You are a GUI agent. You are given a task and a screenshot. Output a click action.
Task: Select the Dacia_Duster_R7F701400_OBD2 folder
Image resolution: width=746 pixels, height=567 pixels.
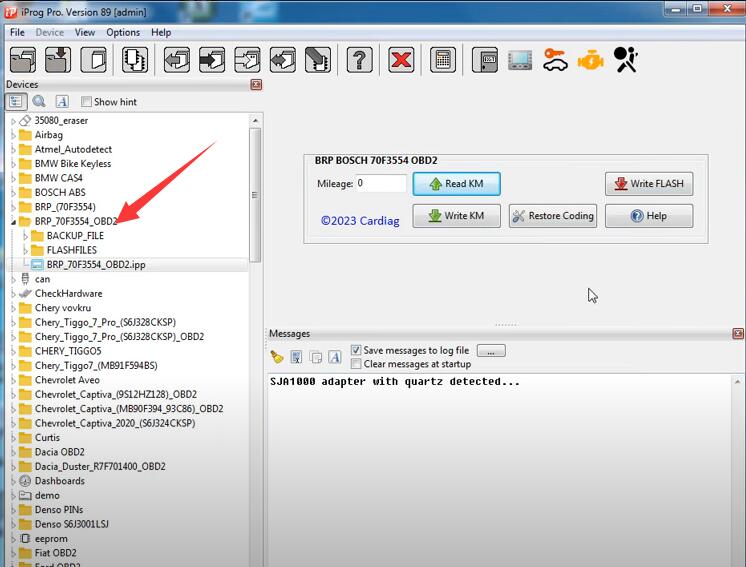(100, 467)
